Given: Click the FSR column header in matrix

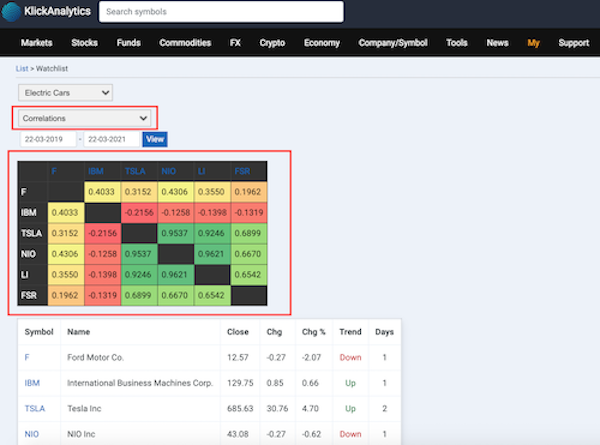Looking at the screenshot, I should click(242, 171).
